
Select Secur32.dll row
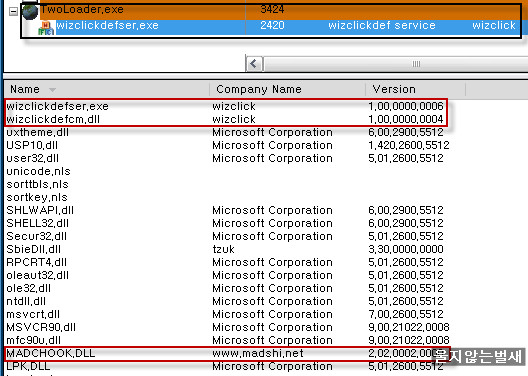click(226, 236)
